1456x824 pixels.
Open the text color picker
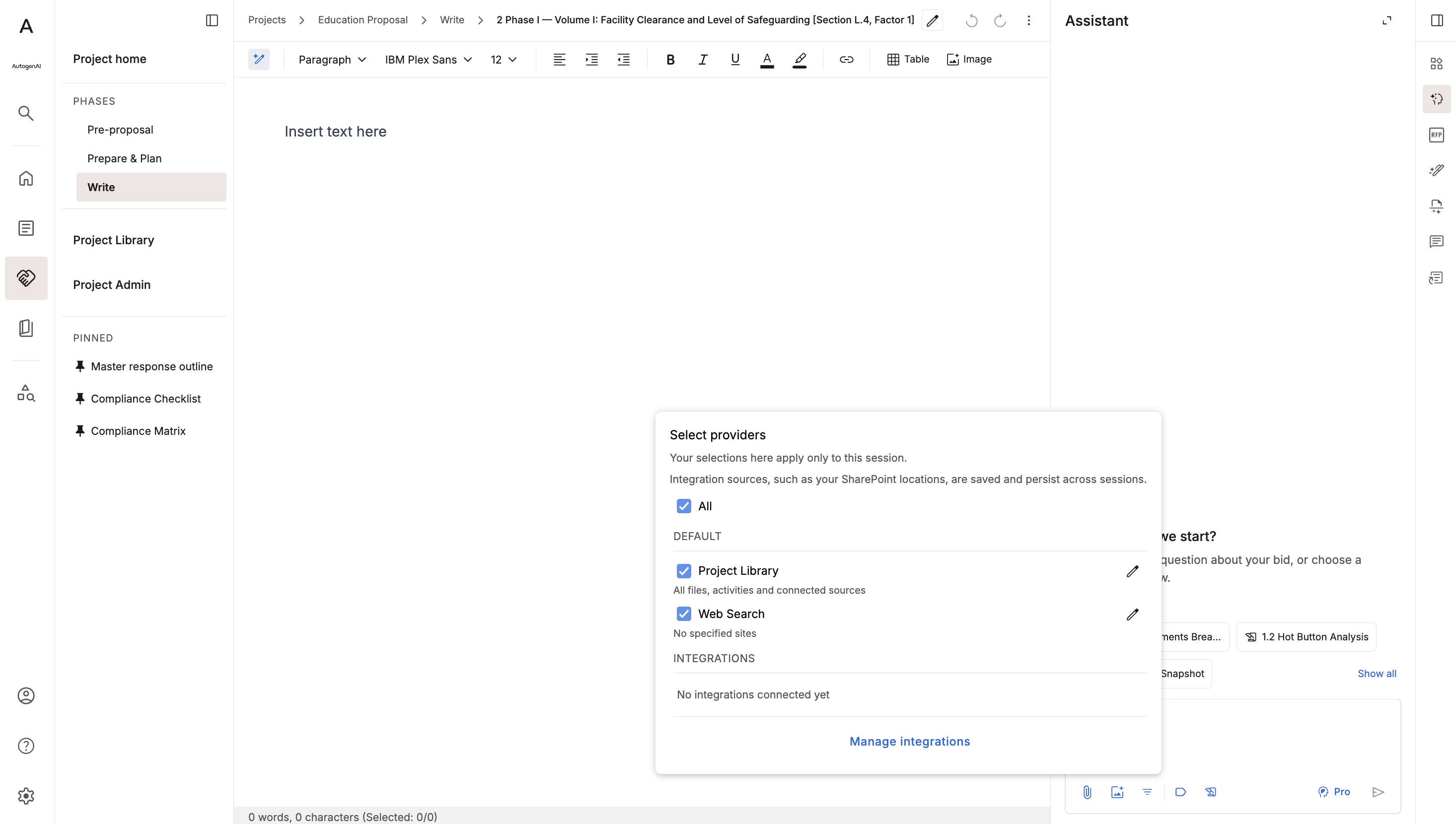click(x=767, y=60)
